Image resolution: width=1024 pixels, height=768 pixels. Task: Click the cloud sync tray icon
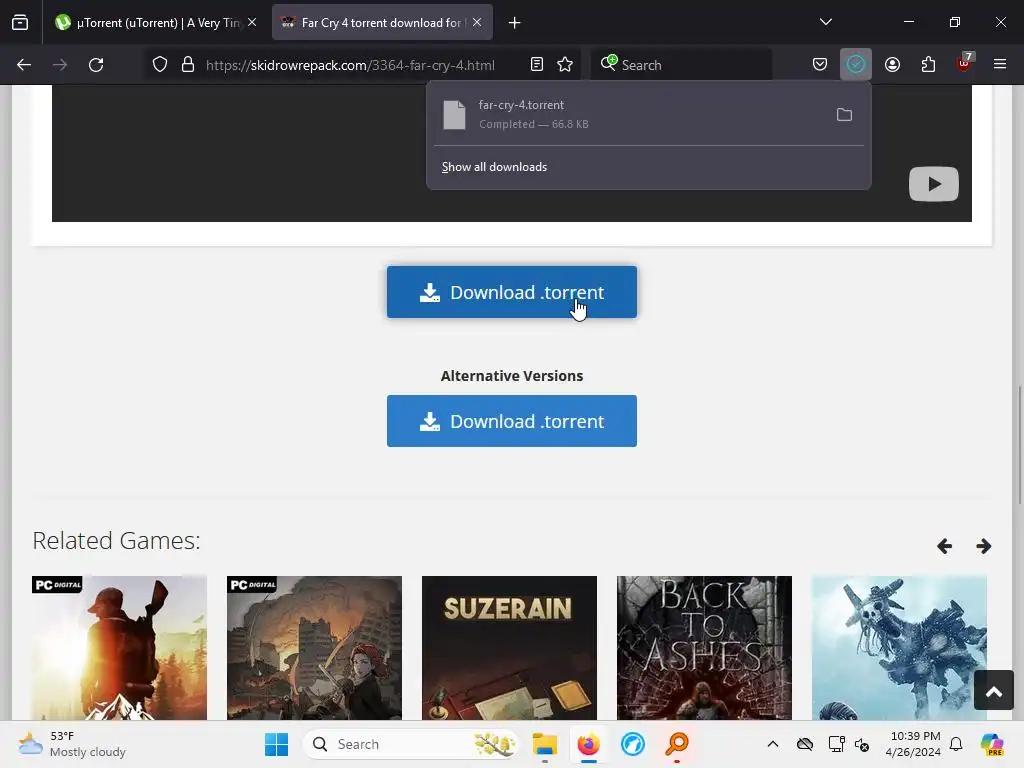coord(805,744)
